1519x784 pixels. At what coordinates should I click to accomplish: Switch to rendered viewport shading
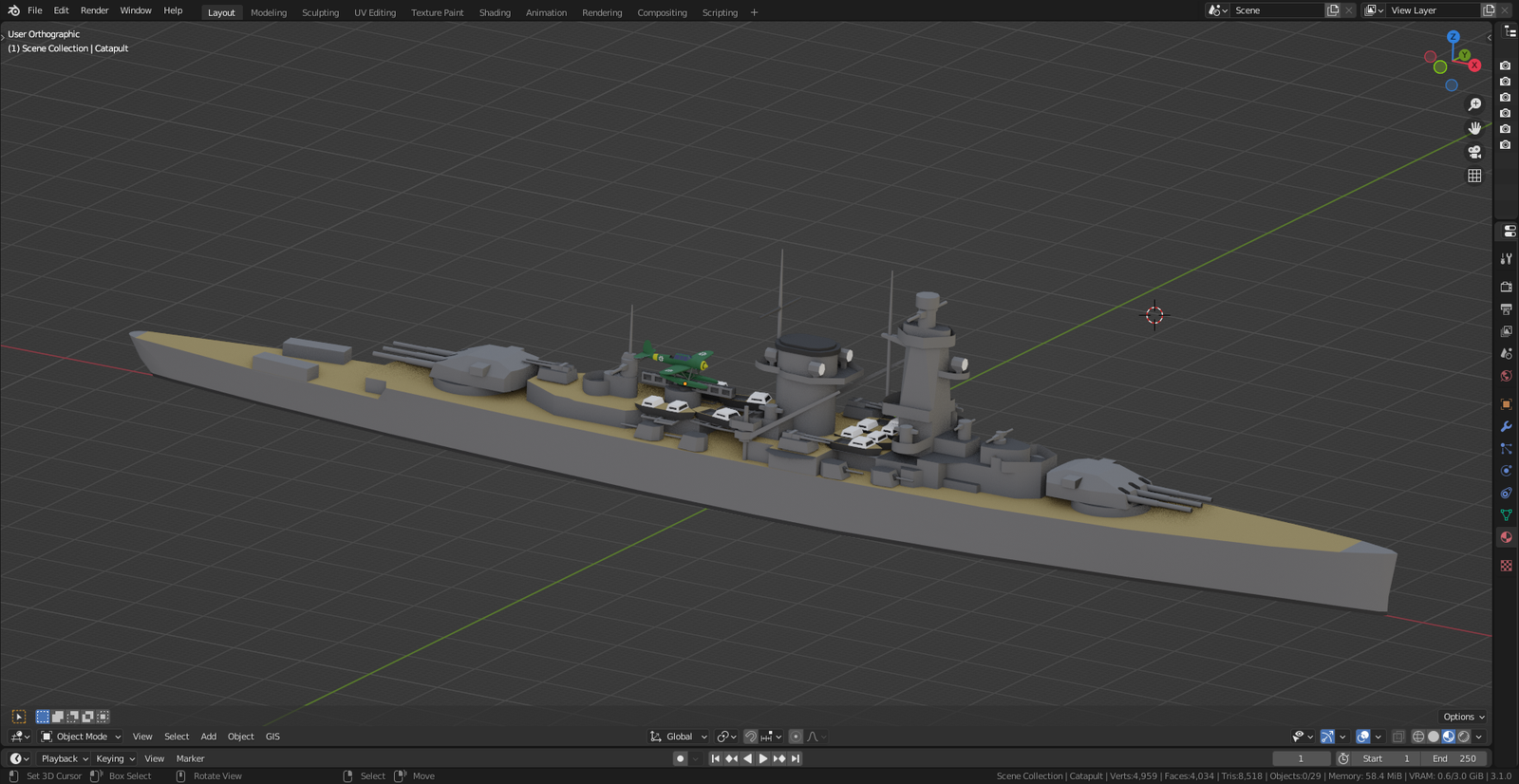point(1464,737)
